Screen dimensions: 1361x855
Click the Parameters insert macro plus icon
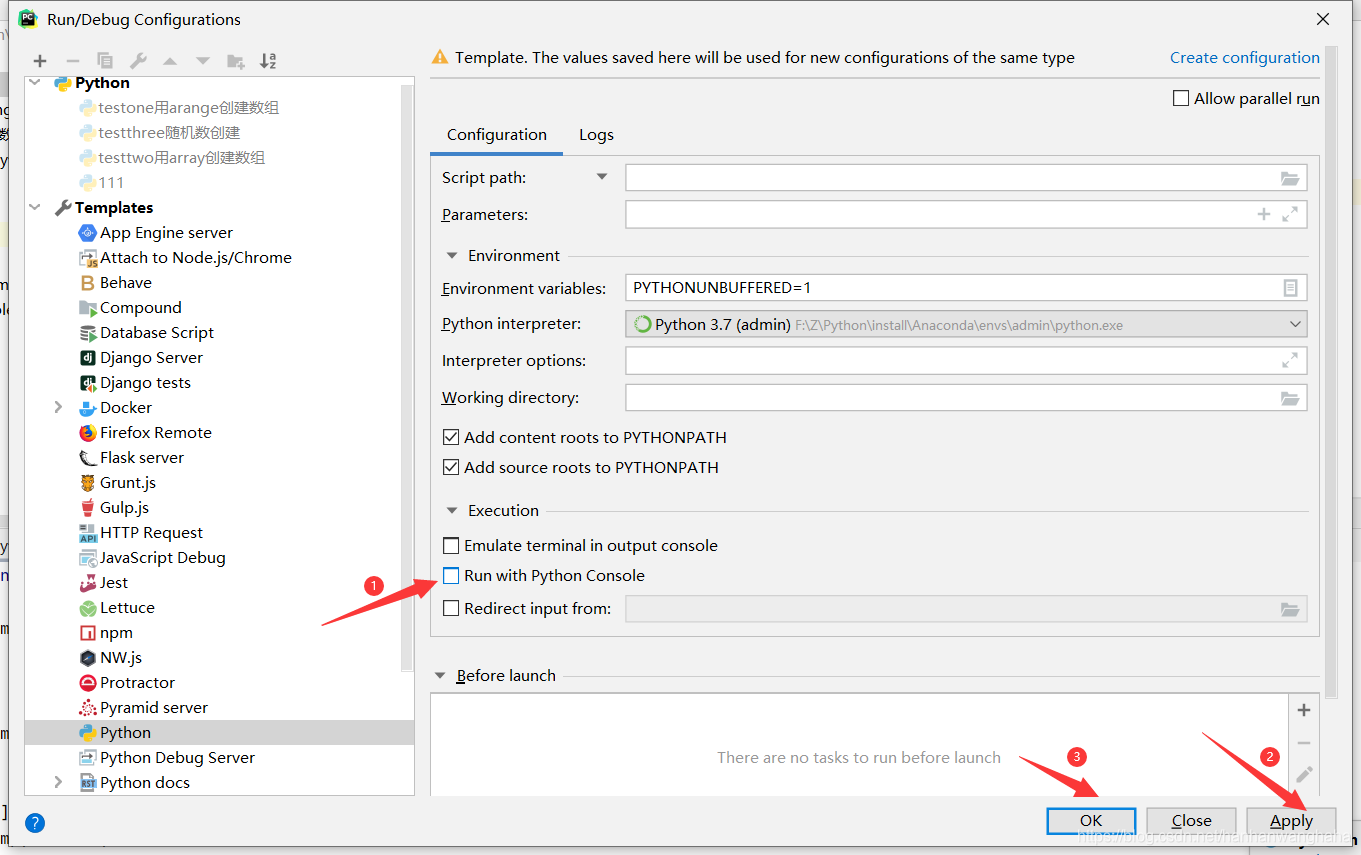[x=1264, y=214]
